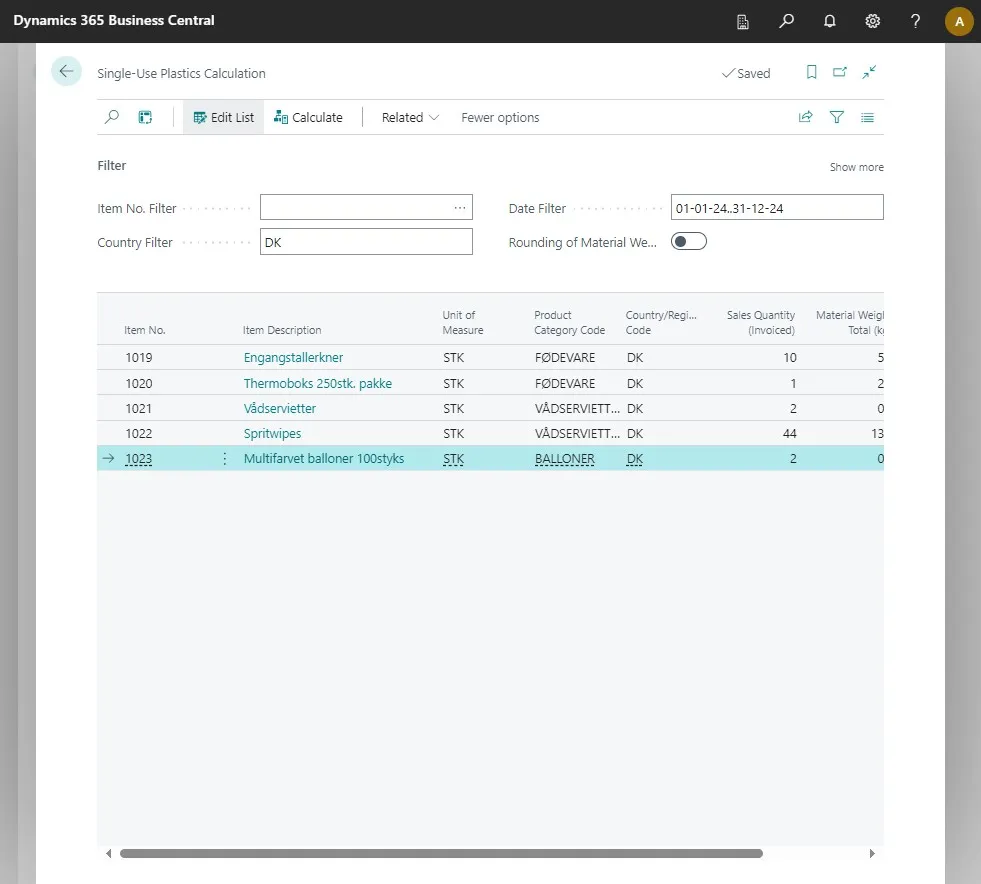Toggle the filter pane funnel icon

tap(836, 117)
